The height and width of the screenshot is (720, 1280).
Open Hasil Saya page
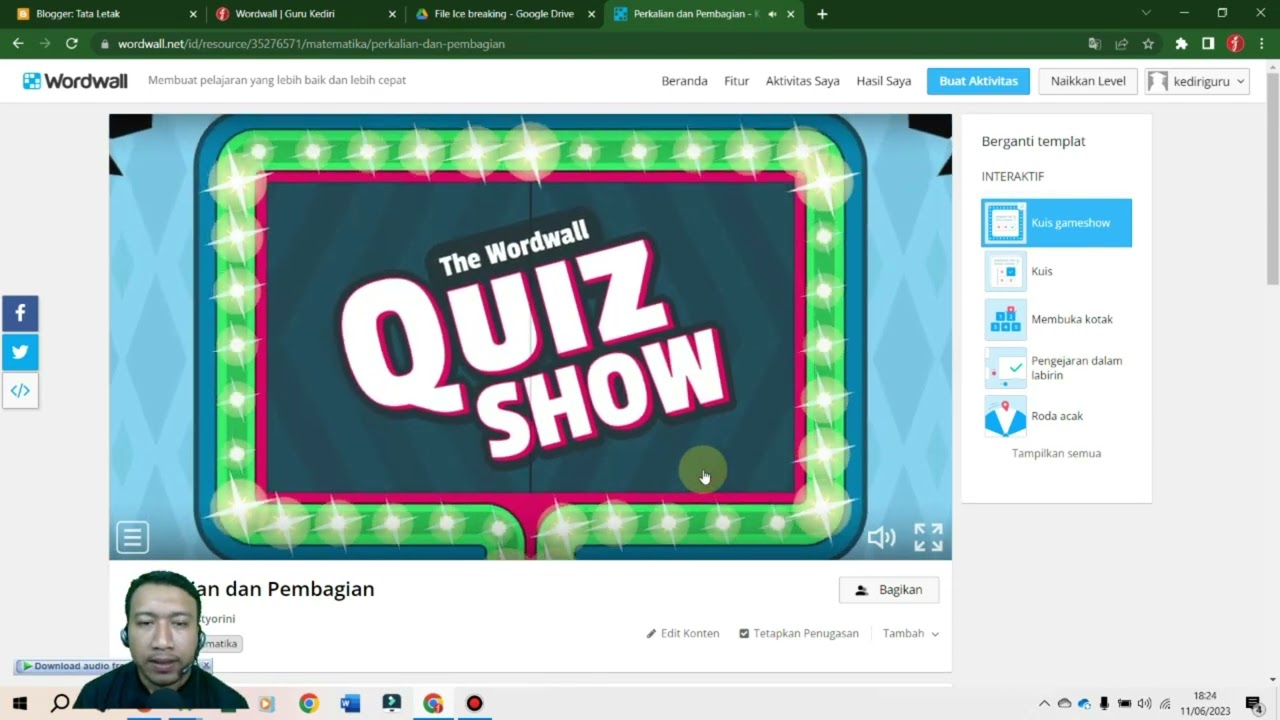click(884, 81)
